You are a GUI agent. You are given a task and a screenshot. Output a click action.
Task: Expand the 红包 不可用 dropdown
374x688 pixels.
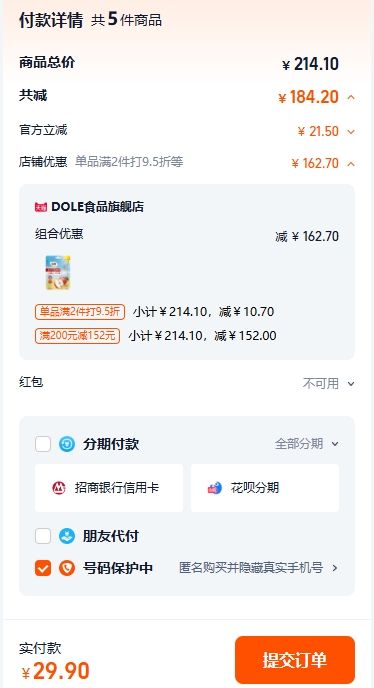pyautogui.click(x=329, y=383)
